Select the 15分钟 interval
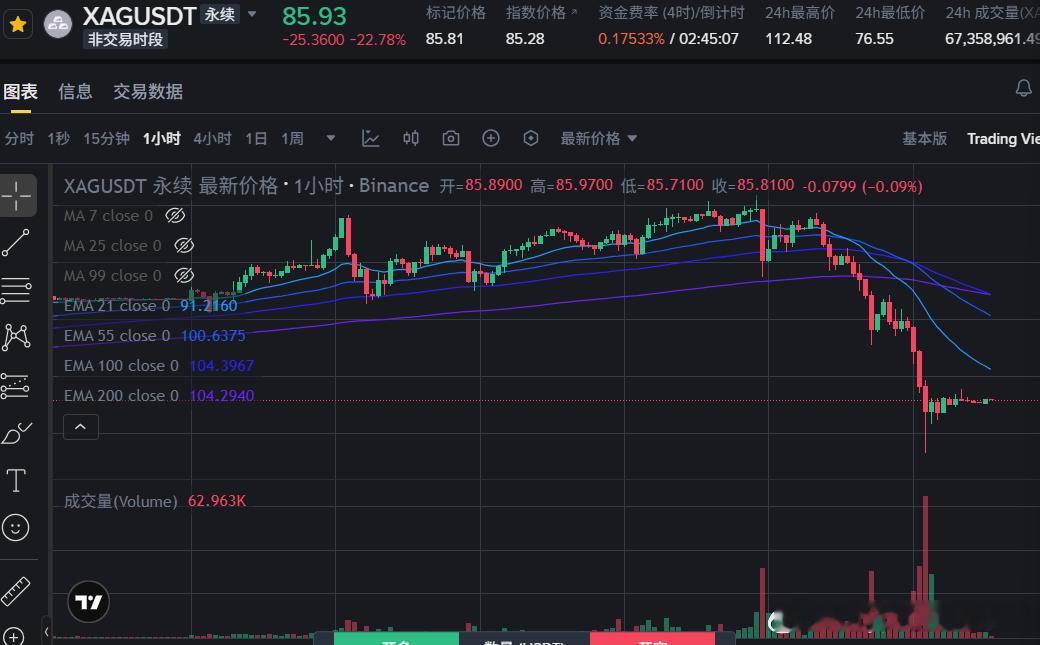Screen dimensions: 1040x645 (x=106, y=139)
